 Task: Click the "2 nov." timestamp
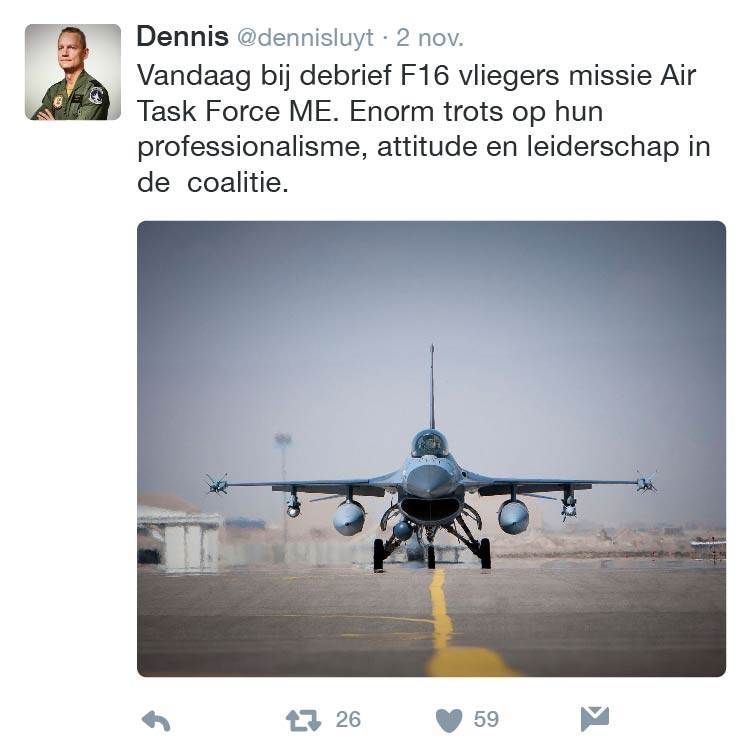pos(430,38)
